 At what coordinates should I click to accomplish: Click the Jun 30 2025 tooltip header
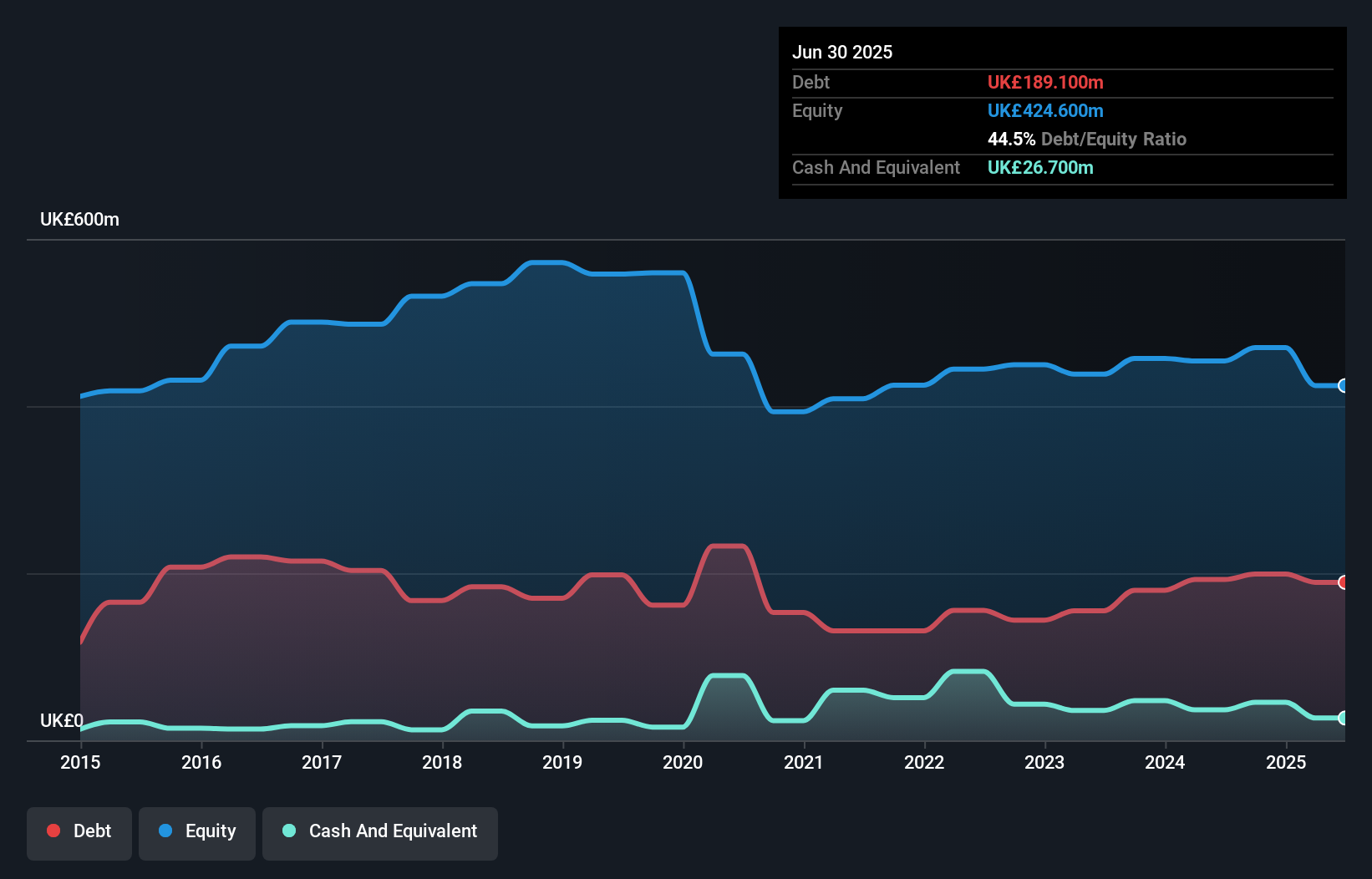coord(842,52)
